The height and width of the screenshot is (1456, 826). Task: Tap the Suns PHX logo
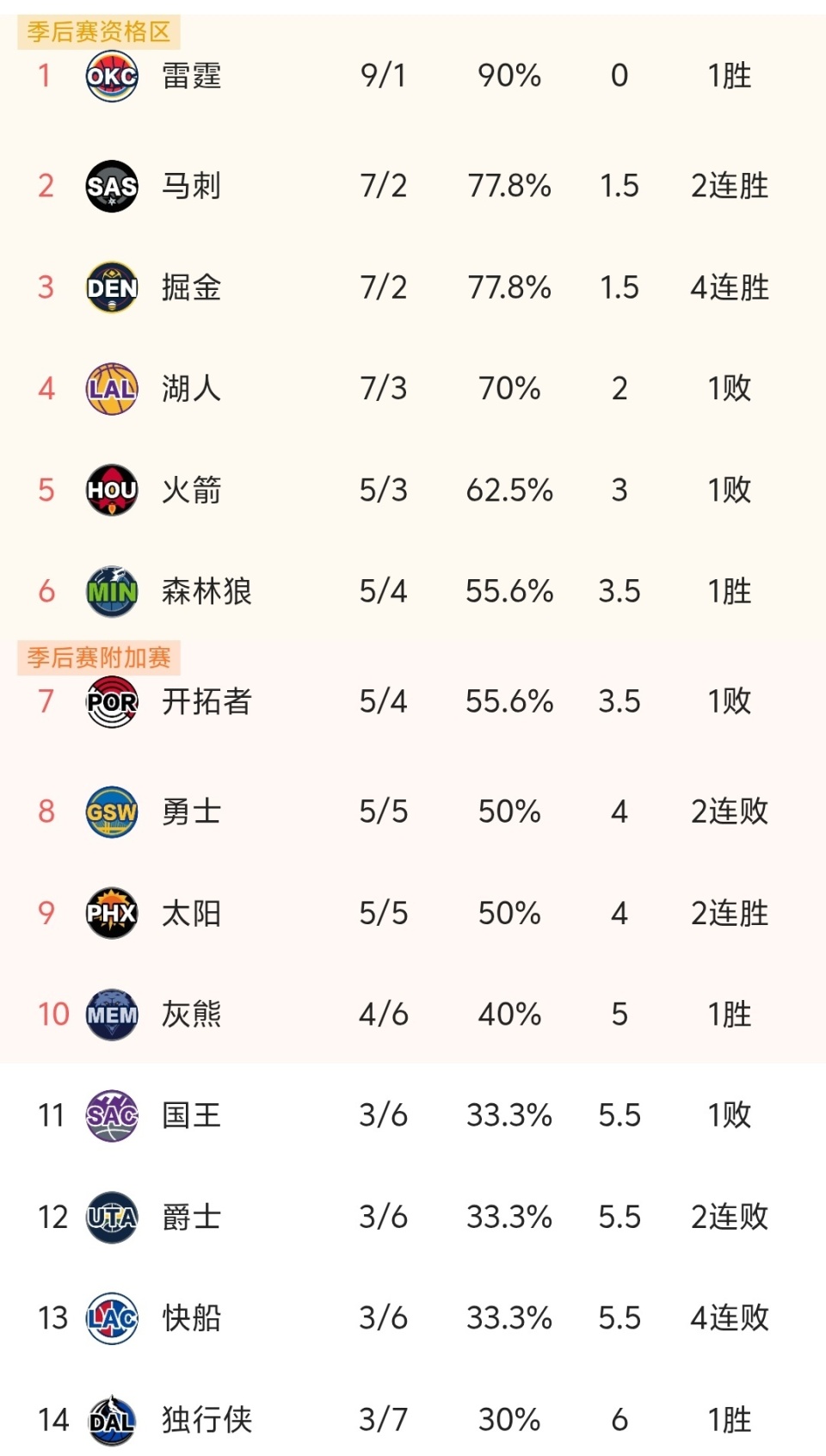tap(112, 913)
